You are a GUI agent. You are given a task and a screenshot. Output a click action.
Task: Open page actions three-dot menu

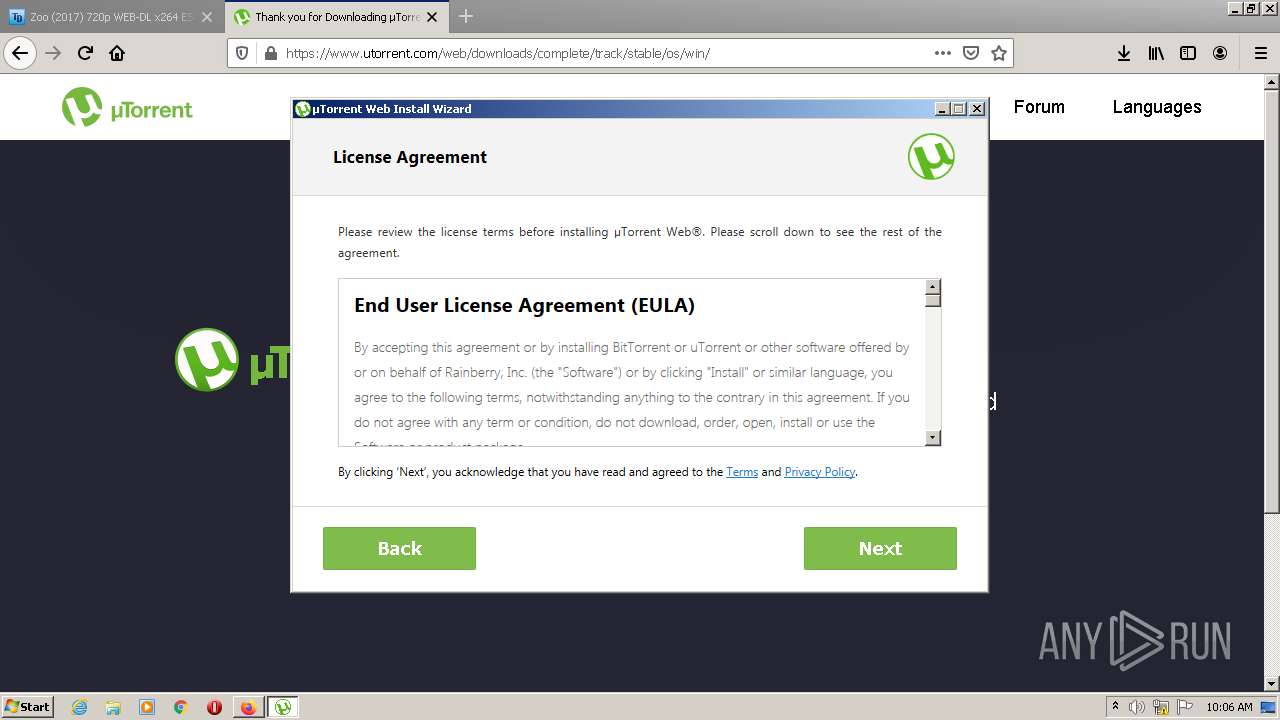point(943,53)
